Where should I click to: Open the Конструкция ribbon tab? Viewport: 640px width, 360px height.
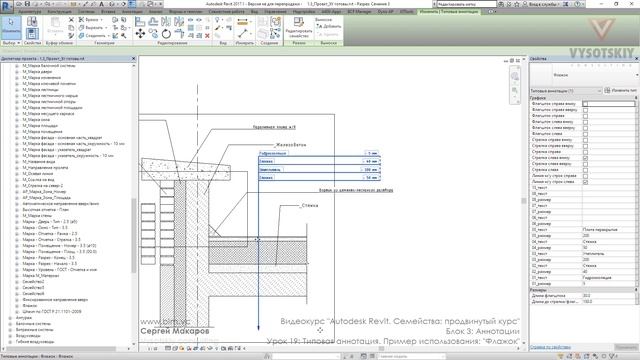pos(59,12)
